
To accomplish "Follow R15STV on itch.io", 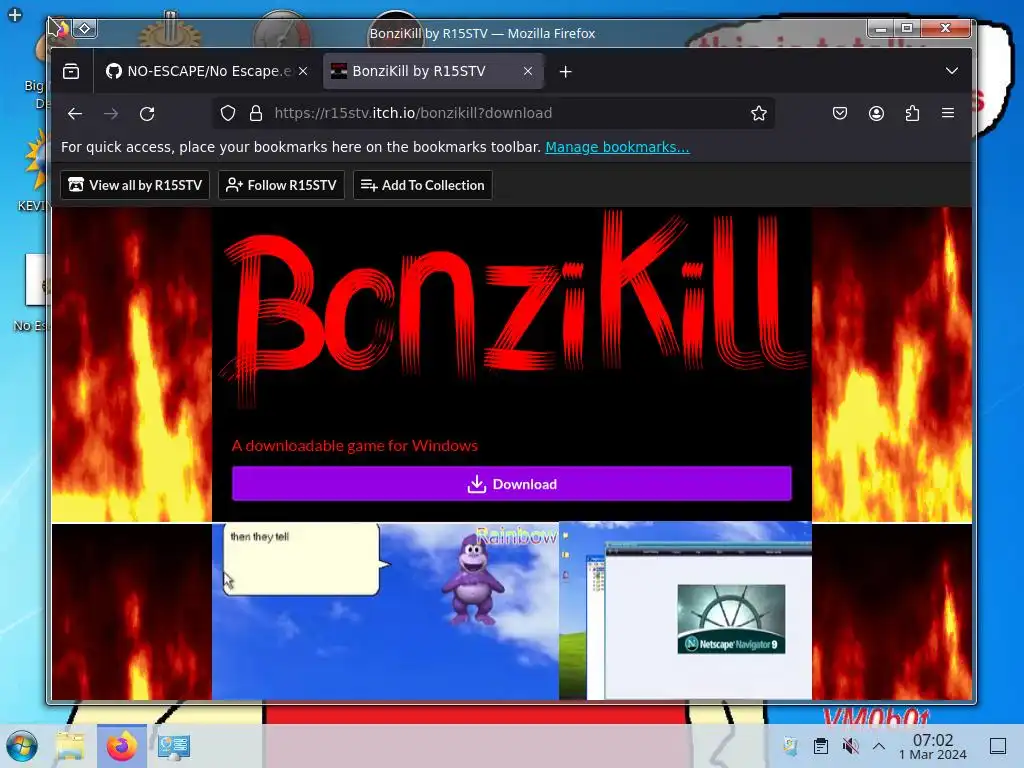I will coord(281,185).
